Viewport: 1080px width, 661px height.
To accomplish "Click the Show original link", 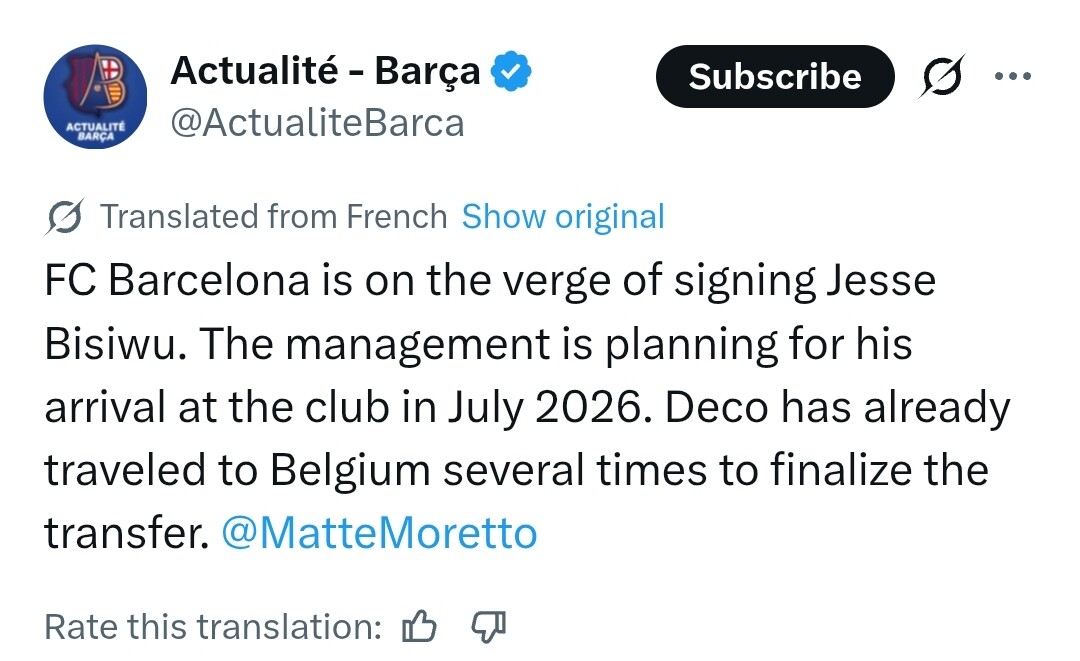I will coord(562,217).
